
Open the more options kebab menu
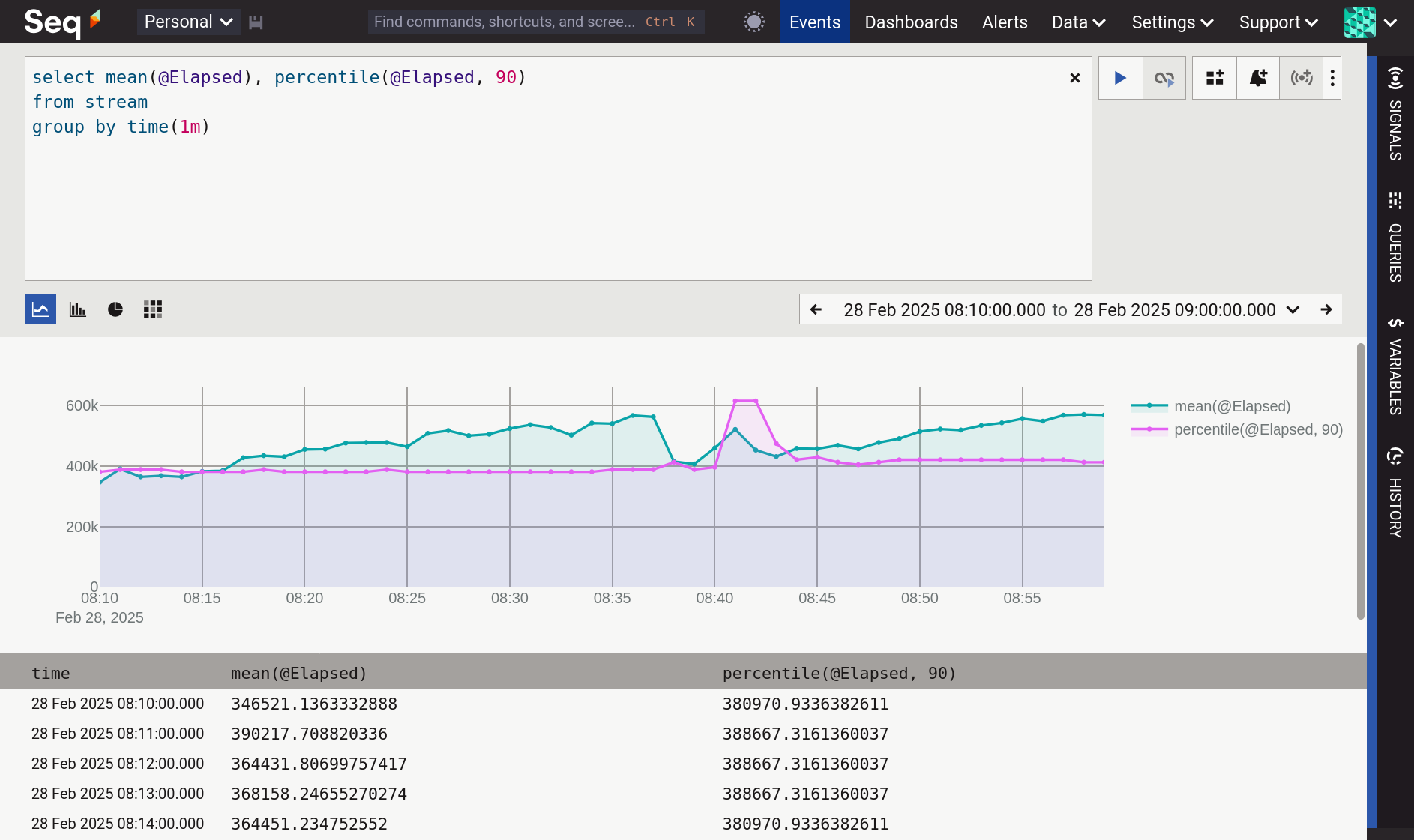[x=1332, y=78]
